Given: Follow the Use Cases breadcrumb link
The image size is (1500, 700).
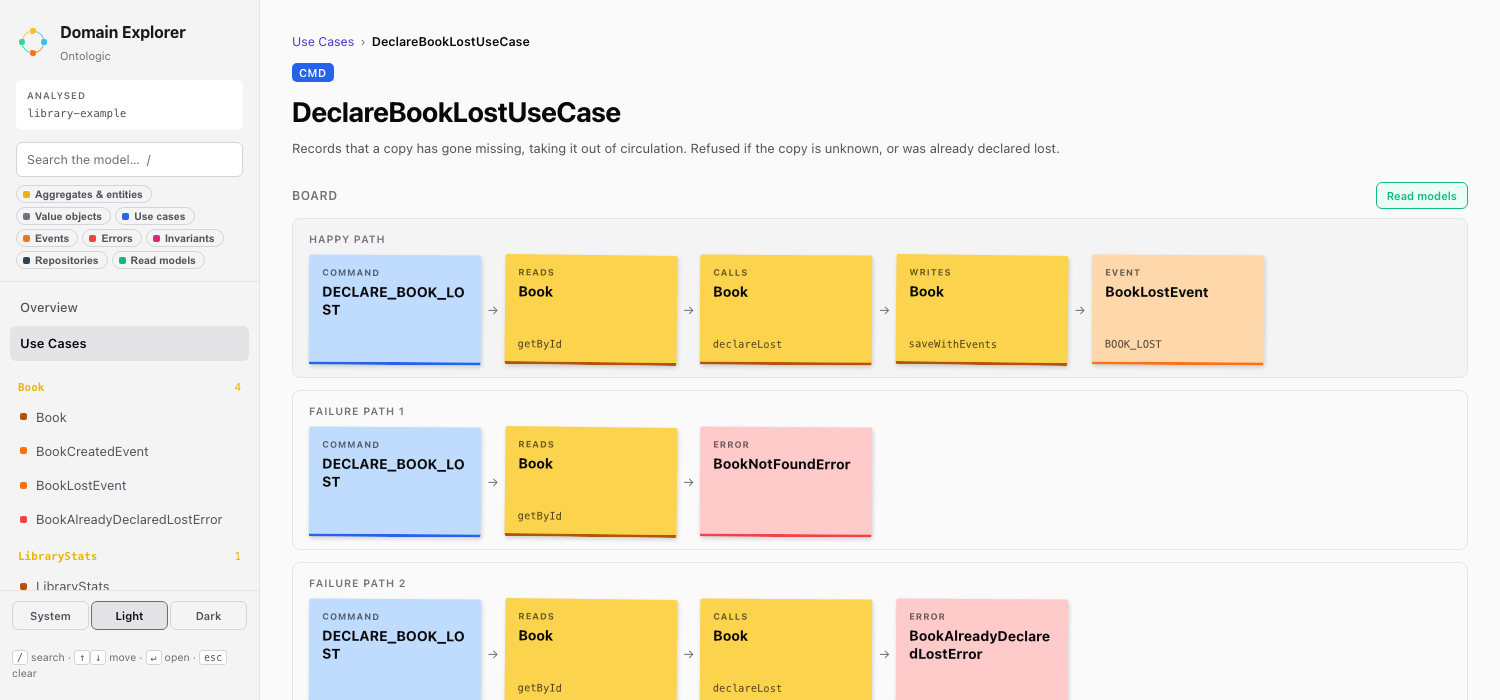Looking at the screenshot, I should tap(323, 42).
